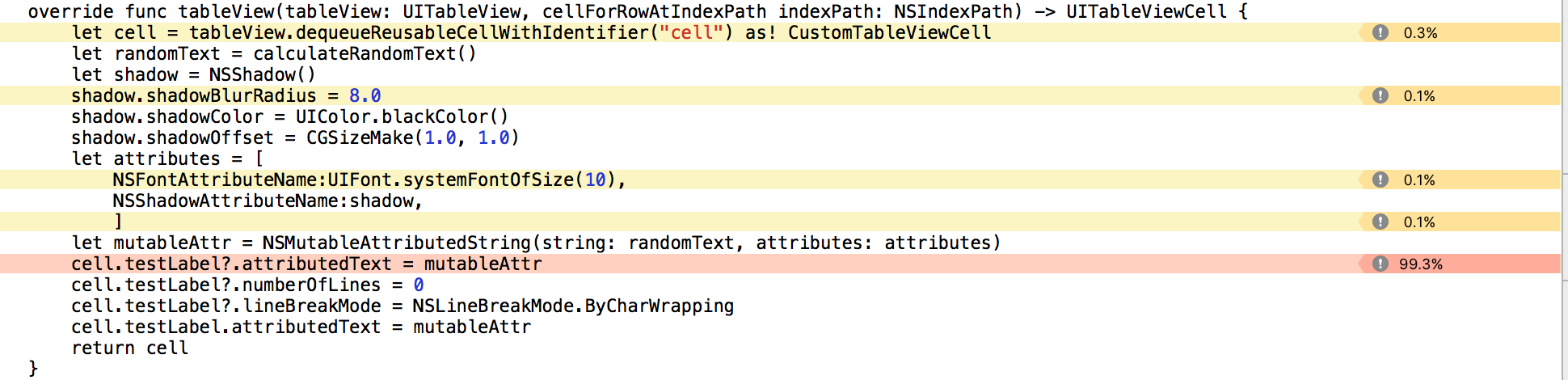Click the let mutableAttr NSMutableAttributedString line

536,243
